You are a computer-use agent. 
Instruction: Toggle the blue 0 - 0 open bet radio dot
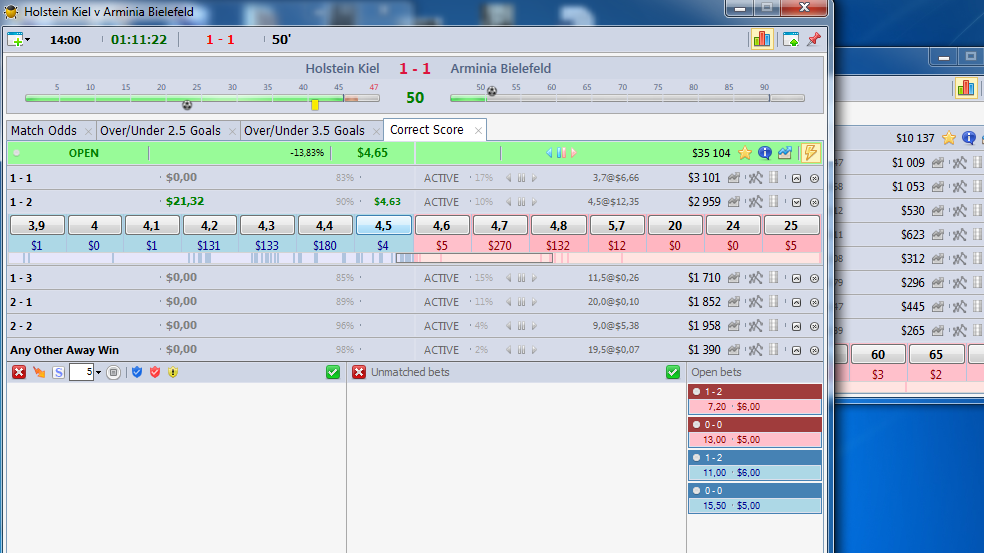click(697, 491)
